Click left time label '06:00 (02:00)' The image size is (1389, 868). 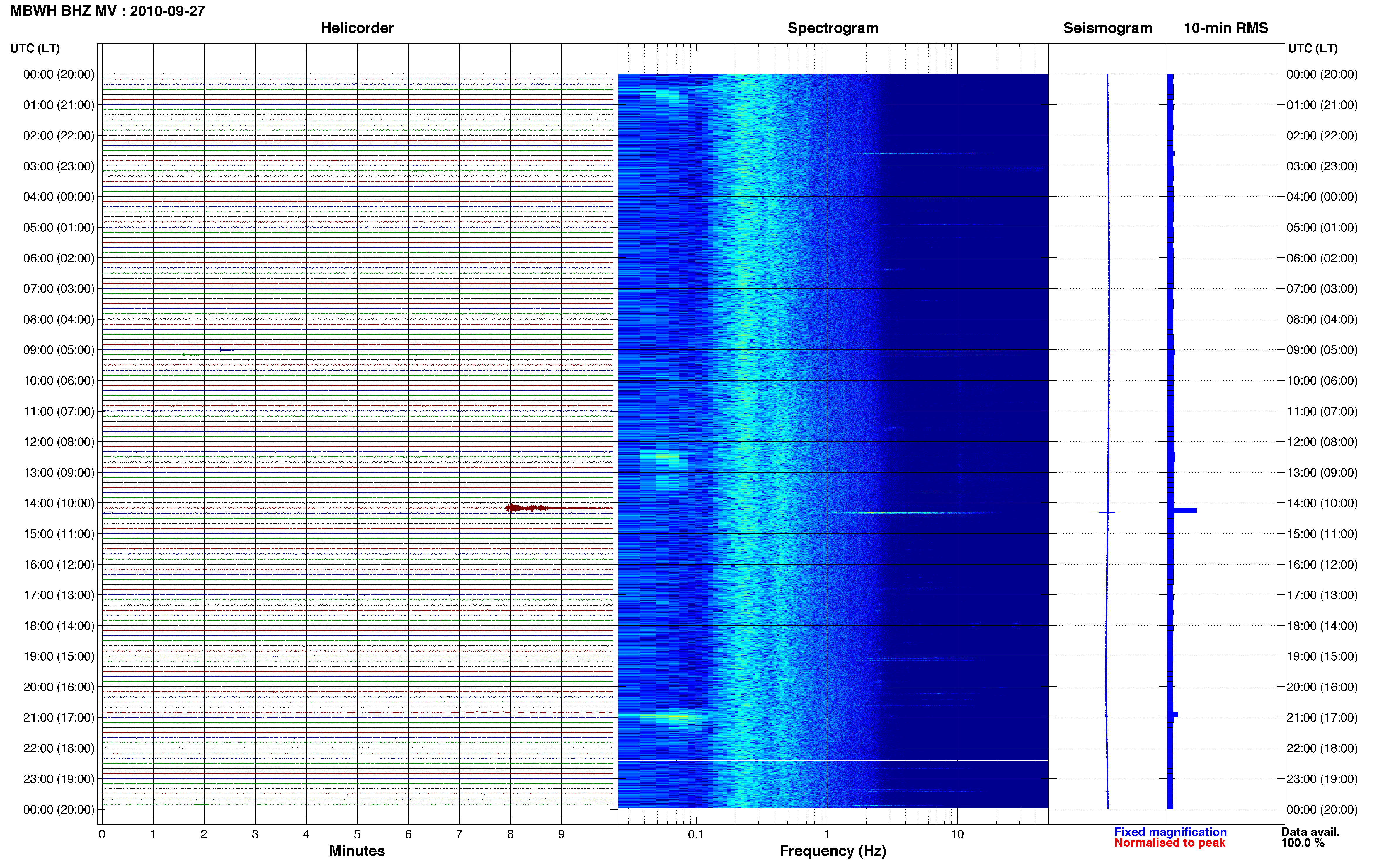59,258
